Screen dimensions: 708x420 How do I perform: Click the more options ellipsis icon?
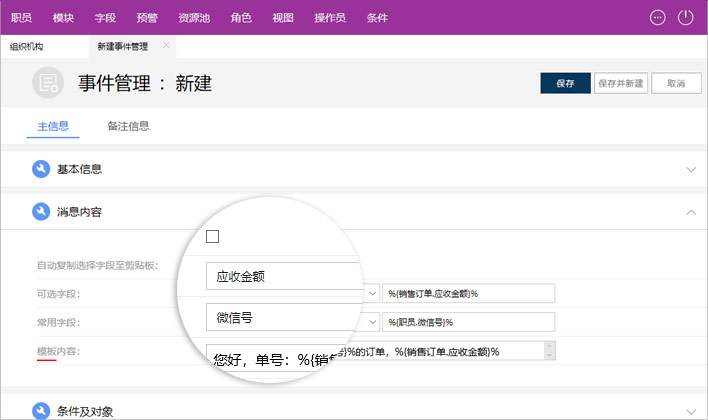pos(657,17)
